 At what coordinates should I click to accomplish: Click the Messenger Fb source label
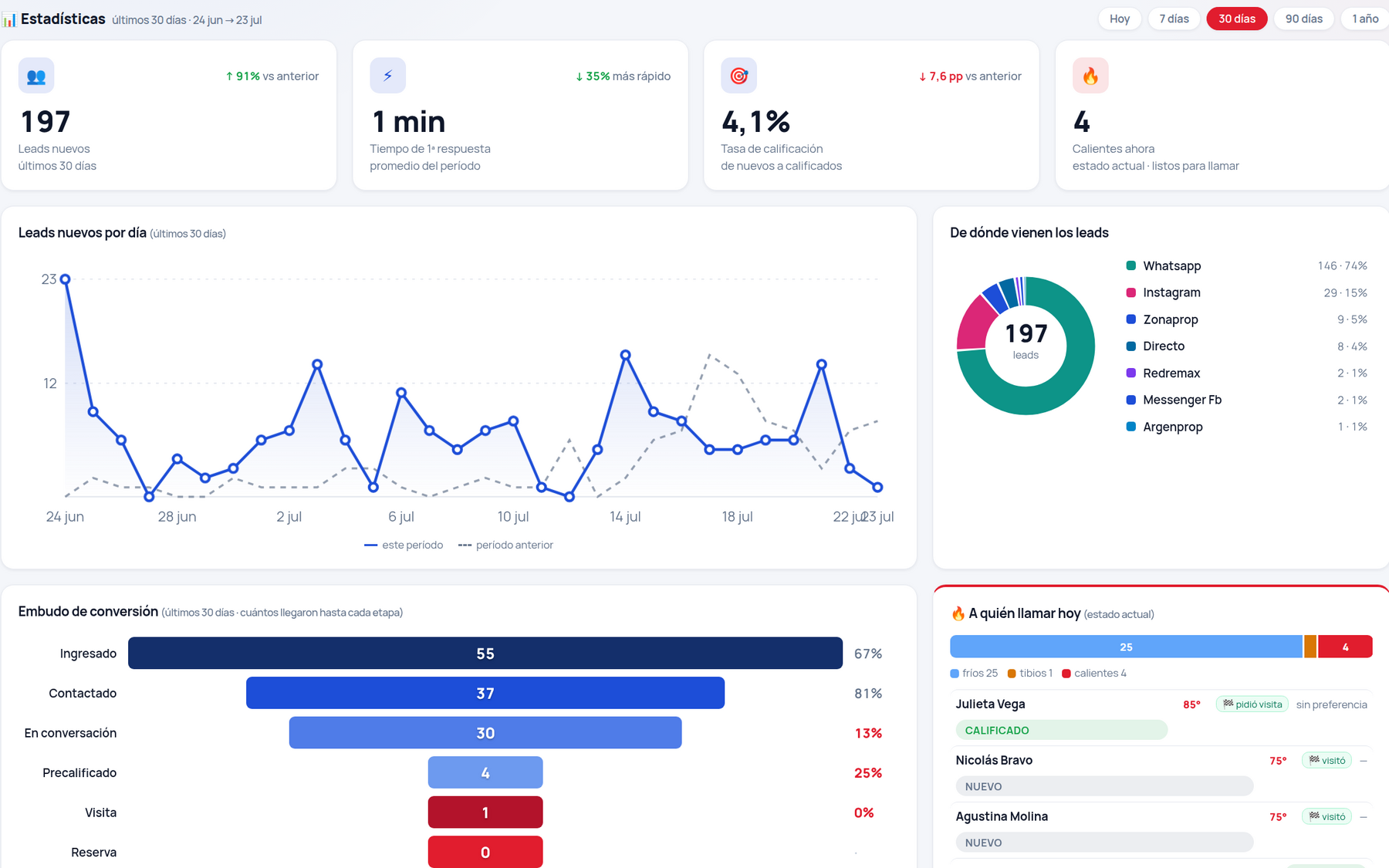click(1182, 400)
